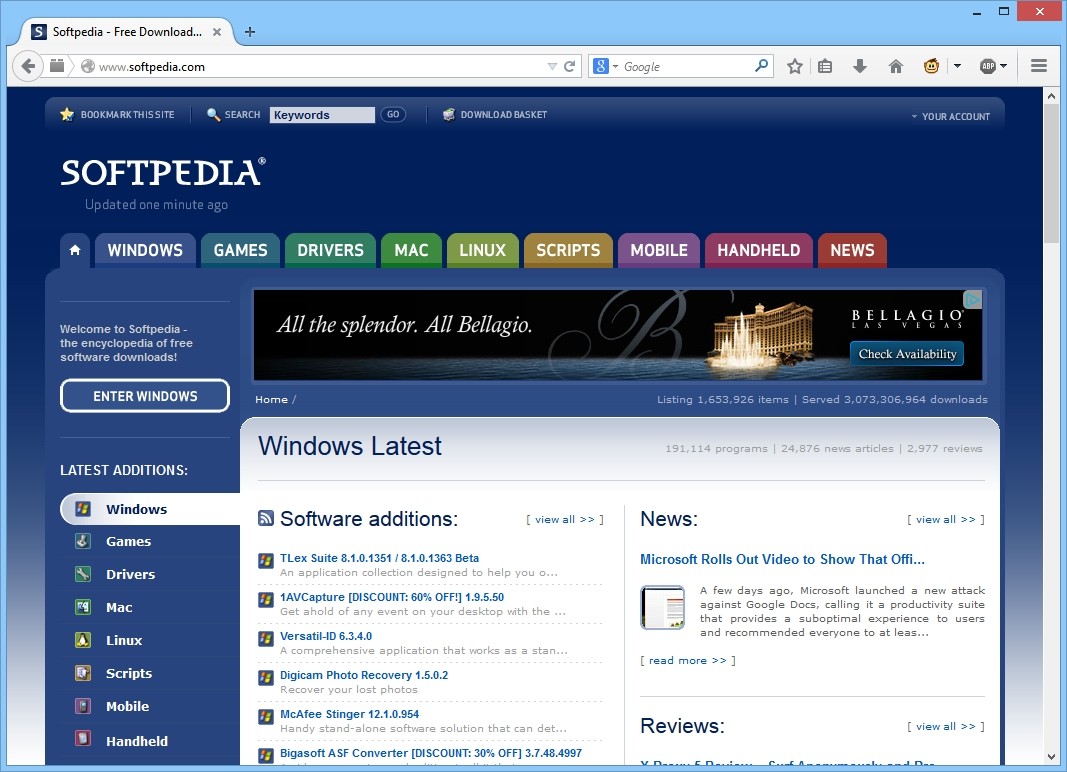Screen dimensions: 1067x772
Task: Click the ENTER WINDOWS button
Action: (145, 396)
